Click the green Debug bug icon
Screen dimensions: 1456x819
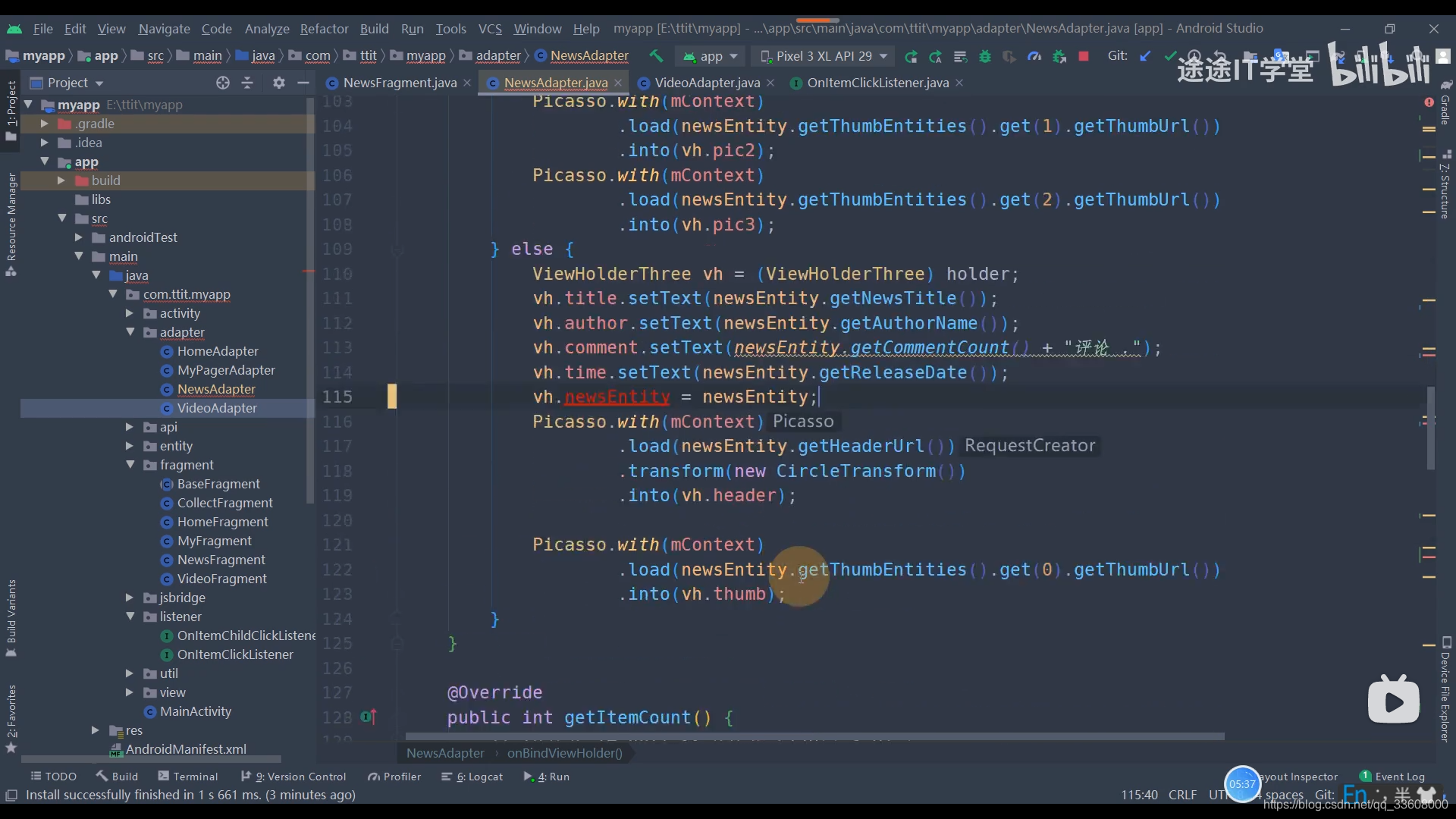[985, 56]
